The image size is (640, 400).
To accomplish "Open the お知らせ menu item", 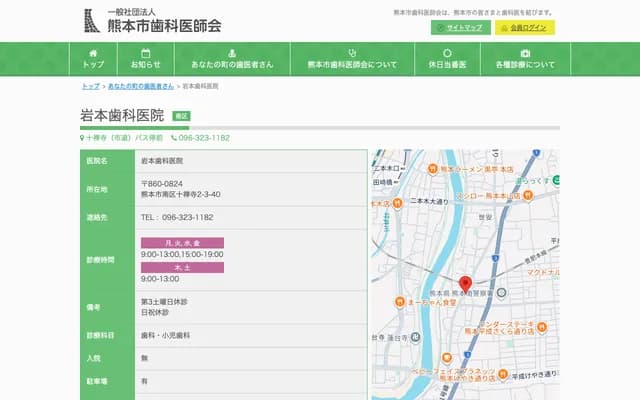I will click(x=145, y=59).
